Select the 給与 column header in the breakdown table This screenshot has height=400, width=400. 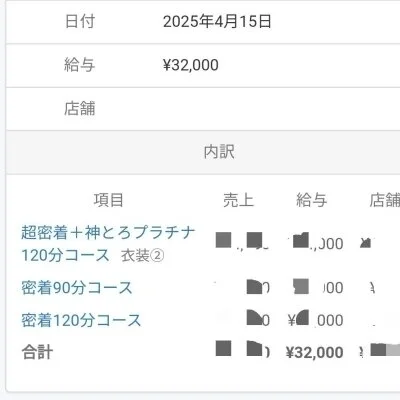pos(312,200)
